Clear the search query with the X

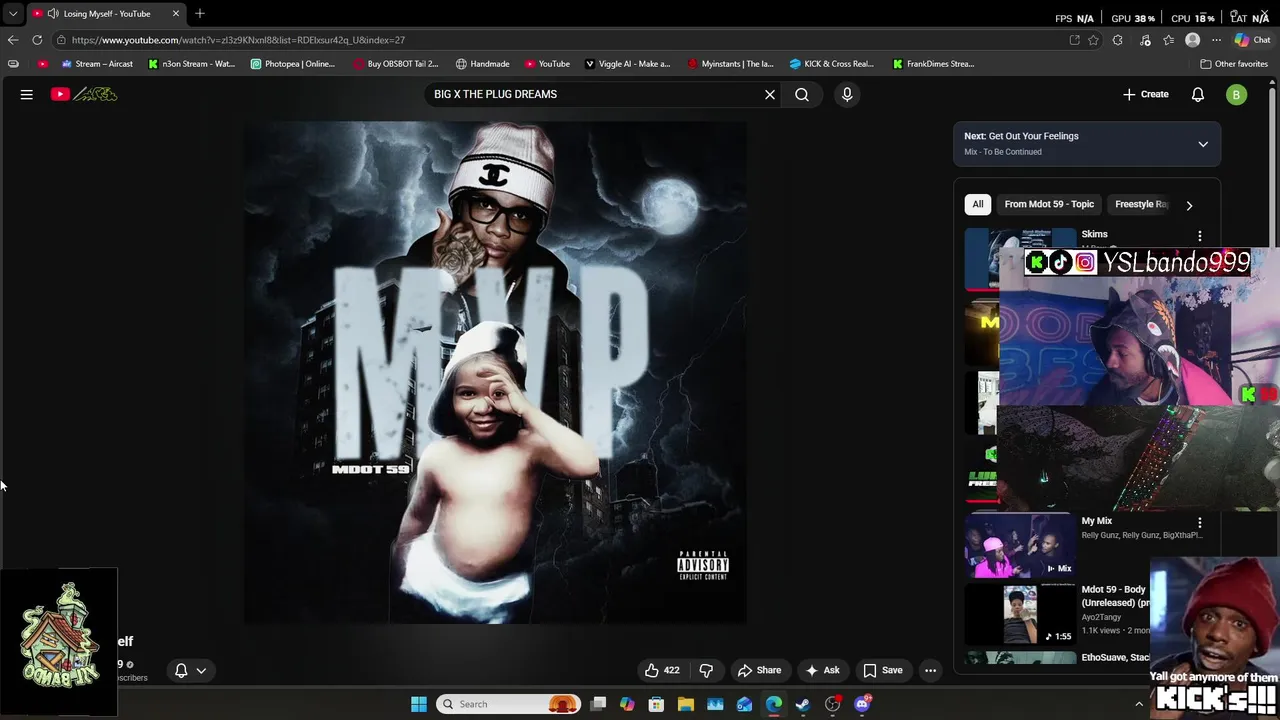point(770,94)
